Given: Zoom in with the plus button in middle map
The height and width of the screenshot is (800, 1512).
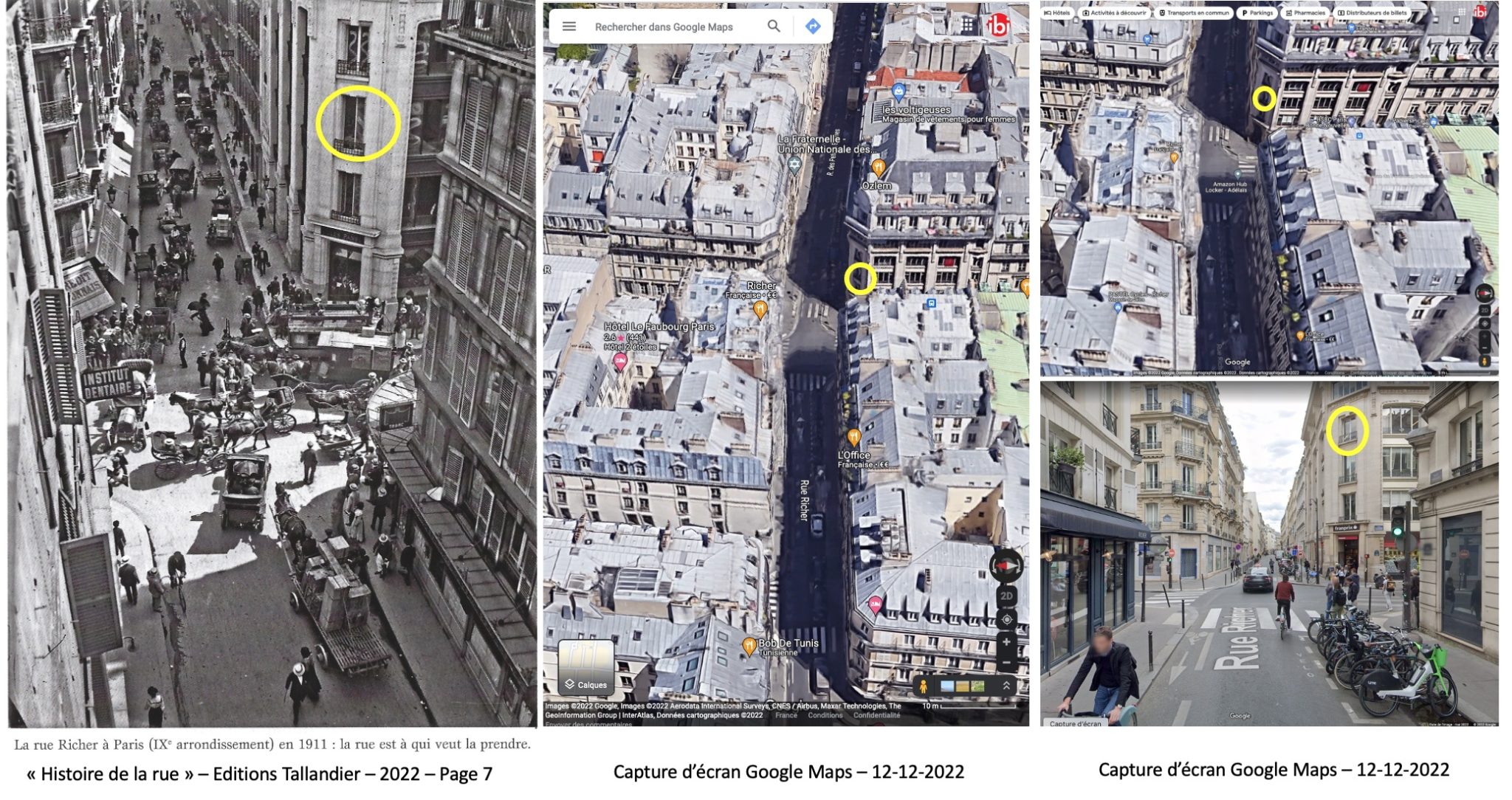Looking at the screenshot, I should tap(1006, 642).
